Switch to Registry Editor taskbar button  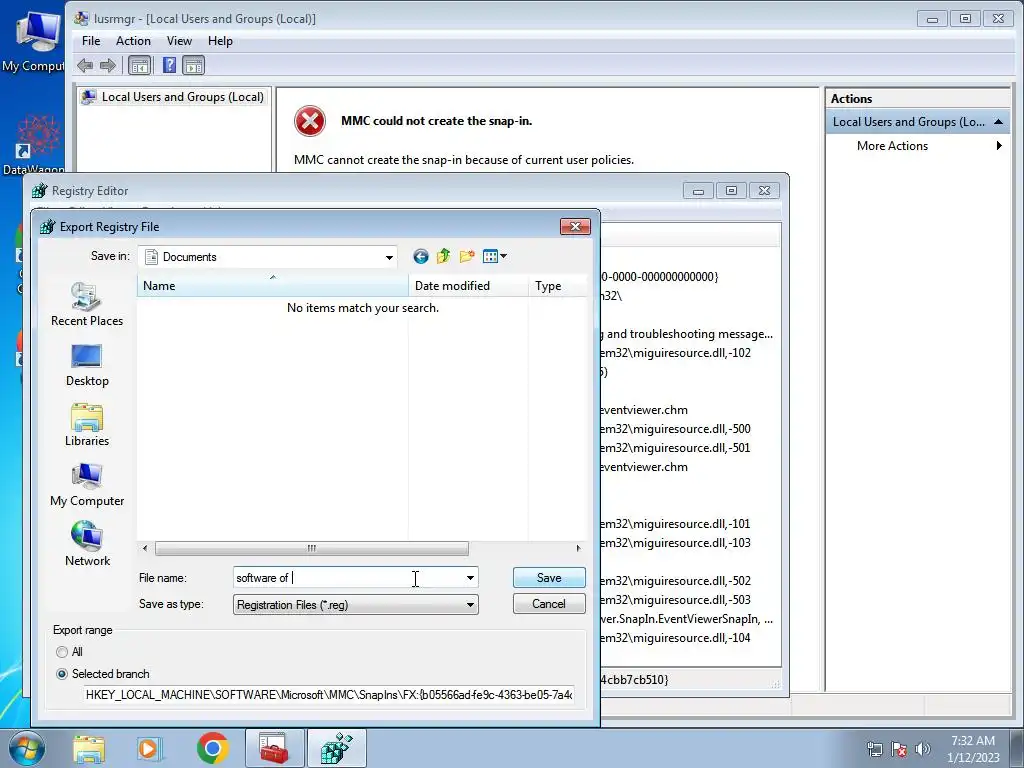click(x=337, y=748)
